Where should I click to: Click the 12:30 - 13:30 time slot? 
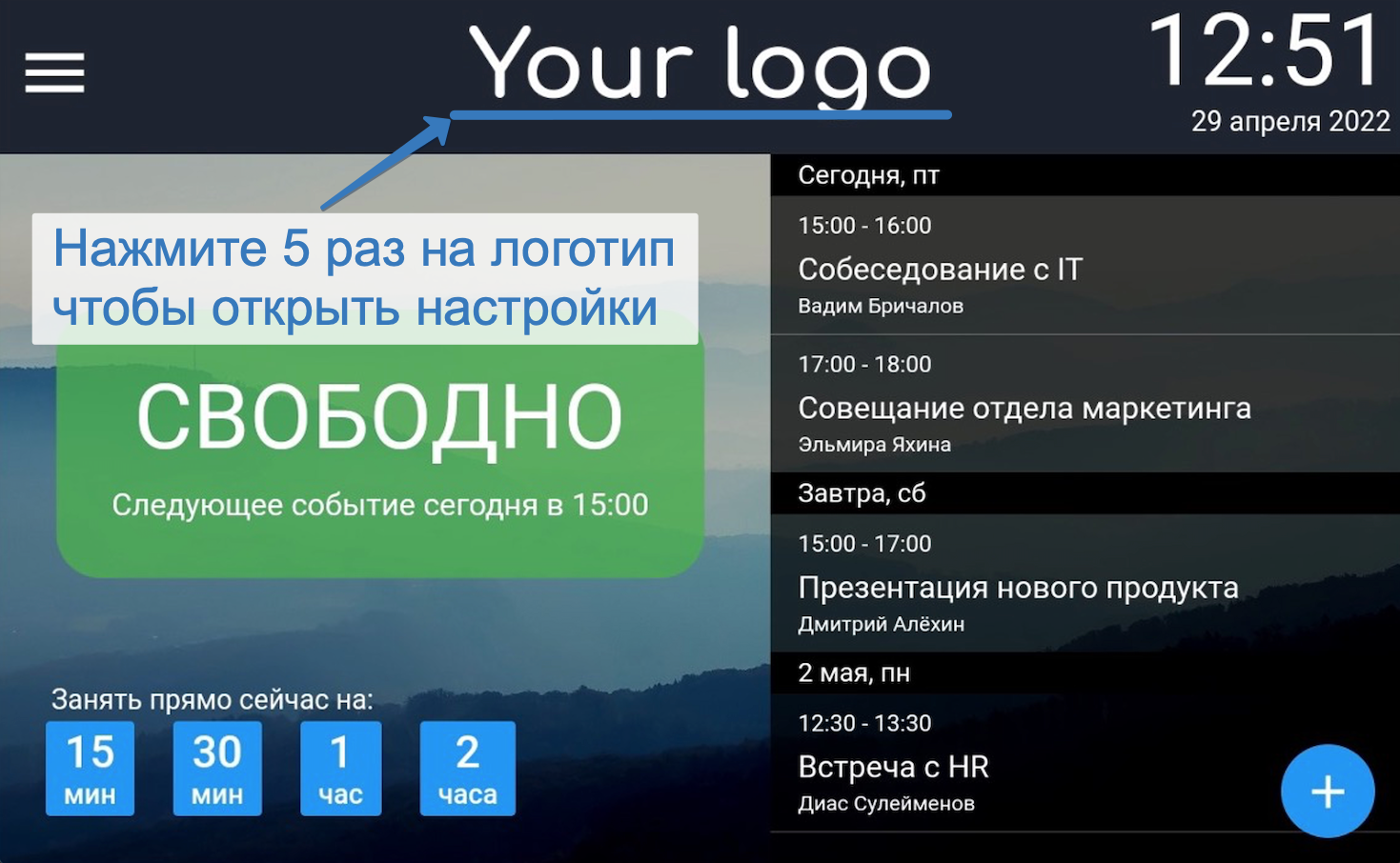(864, 724)
